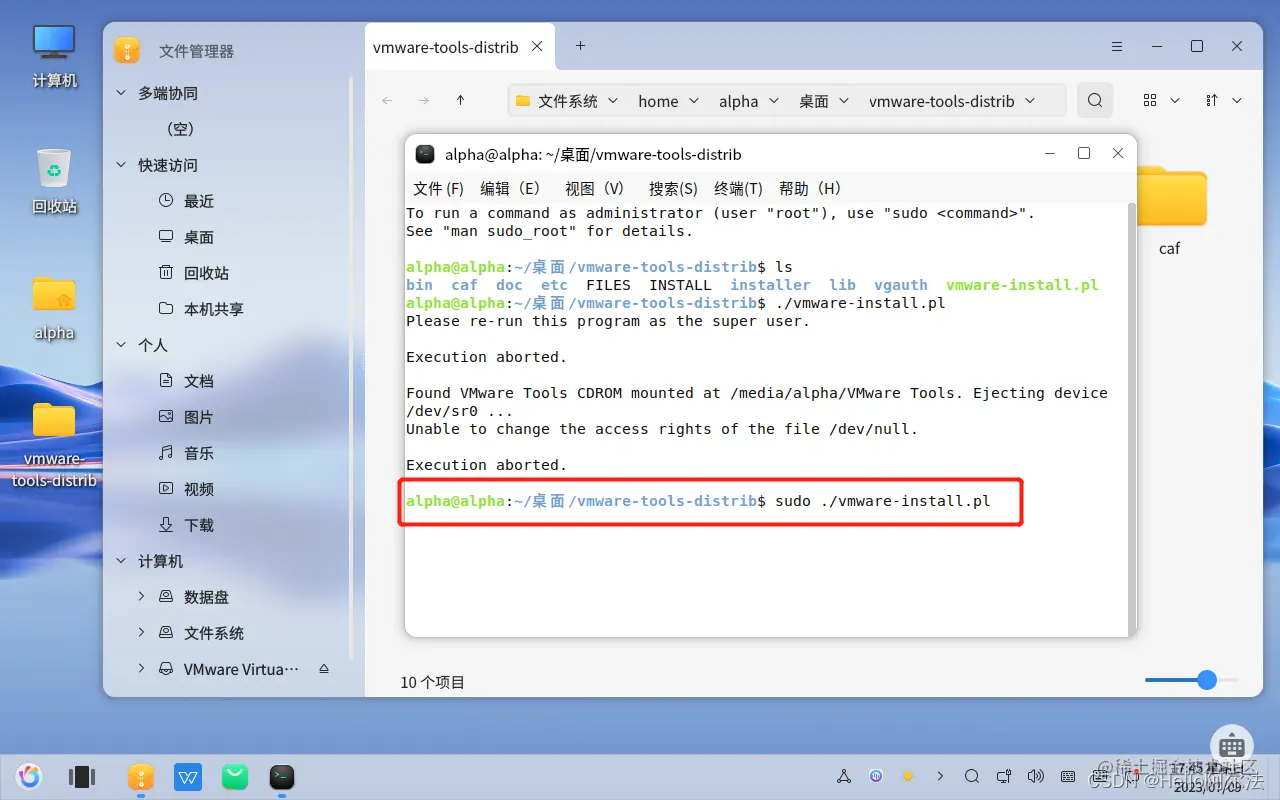Open terminal 搜索(S) menu

pyautogui.click(x=673, y=188)
